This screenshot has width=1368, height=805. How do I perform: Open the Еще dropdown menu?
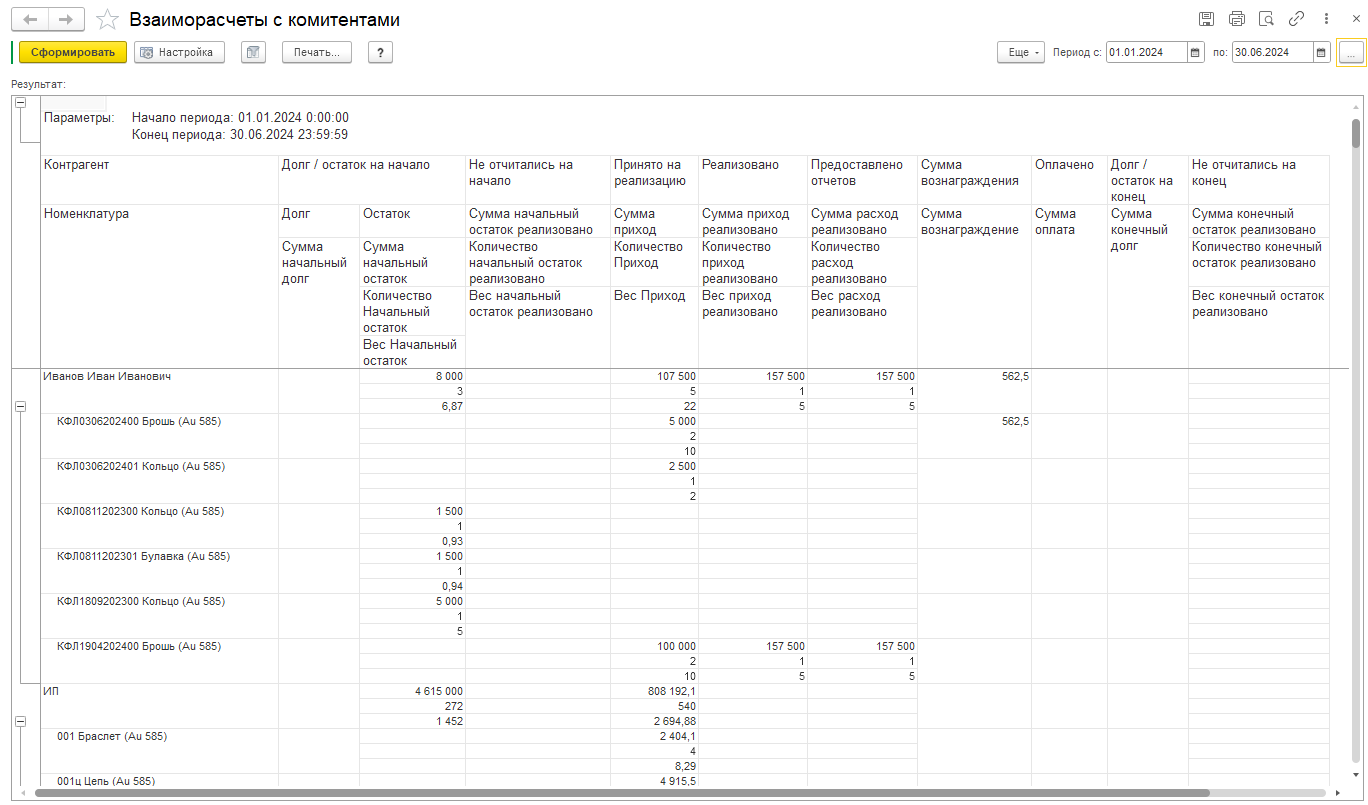(x=1020, y=53)
